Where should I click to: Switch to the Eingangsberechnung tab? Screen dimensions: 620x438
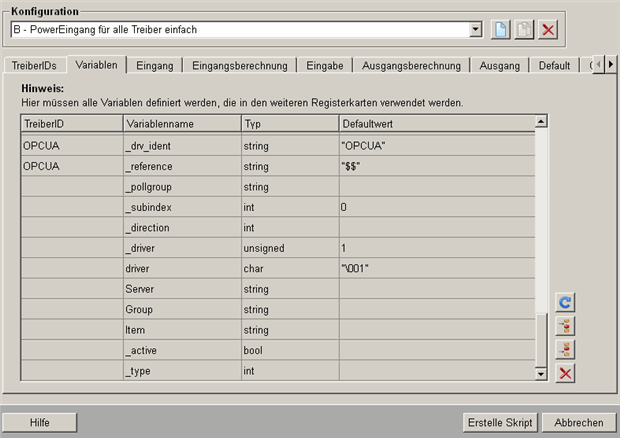(x=240, y=66)
